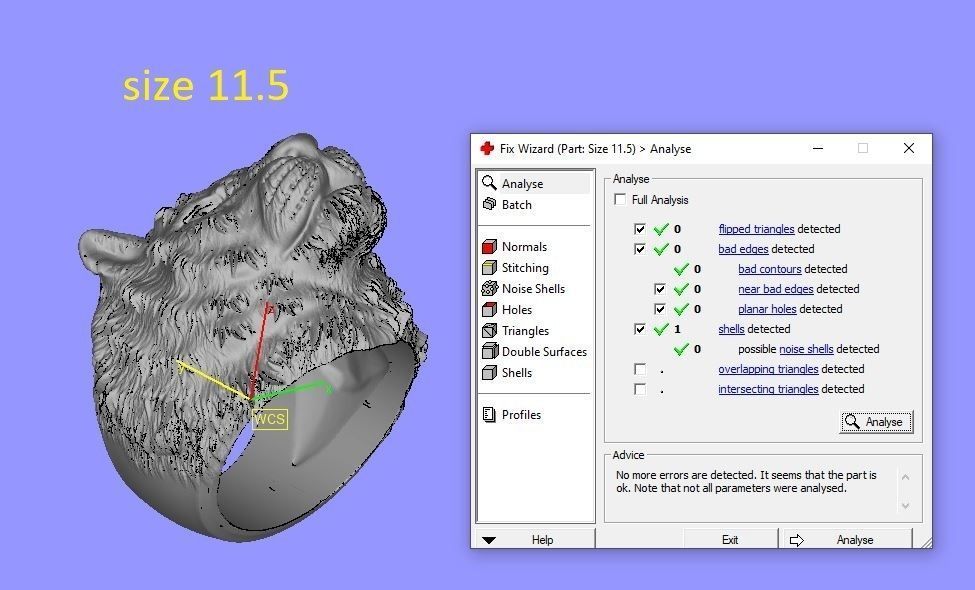Click the Analyse button with magnifier
Image resolution: width=975 pixels, height=590 pixels.
click(x=876, y=422)
